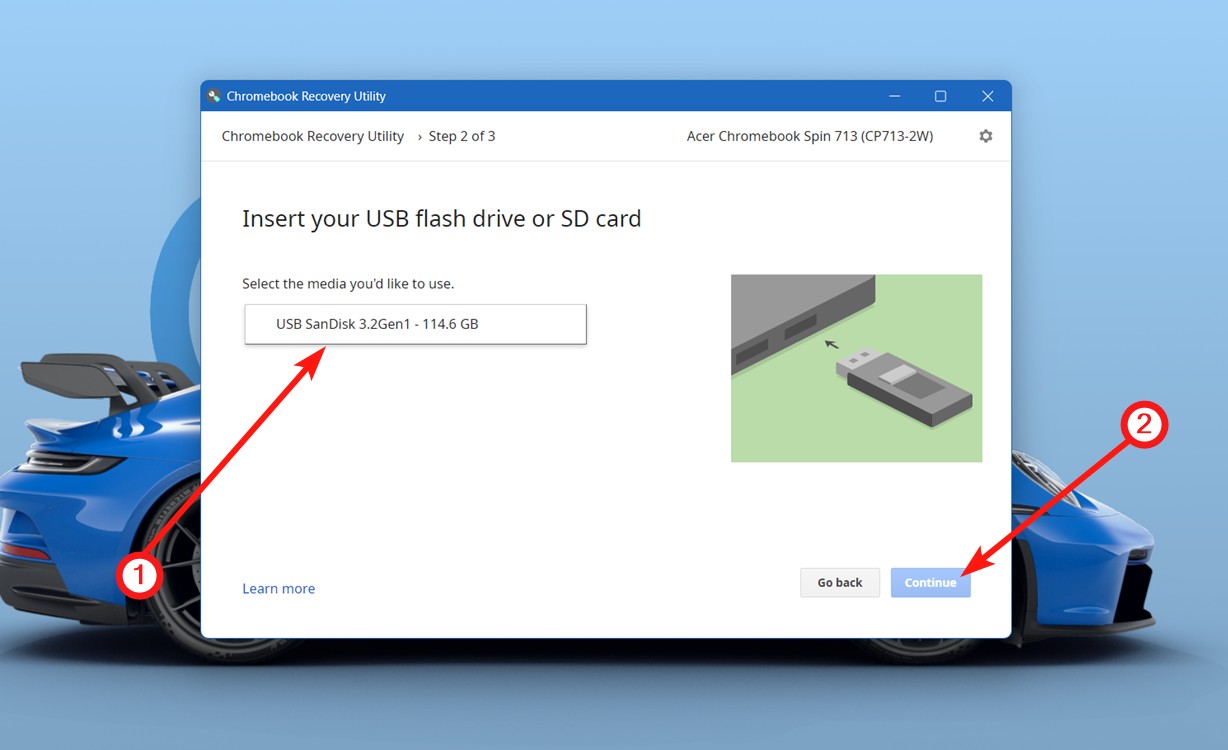This screenshot has width=1228, height=750.
Task: Click the Chromebook Recovery Utility breadcrumb label
Action: point(312,135)
